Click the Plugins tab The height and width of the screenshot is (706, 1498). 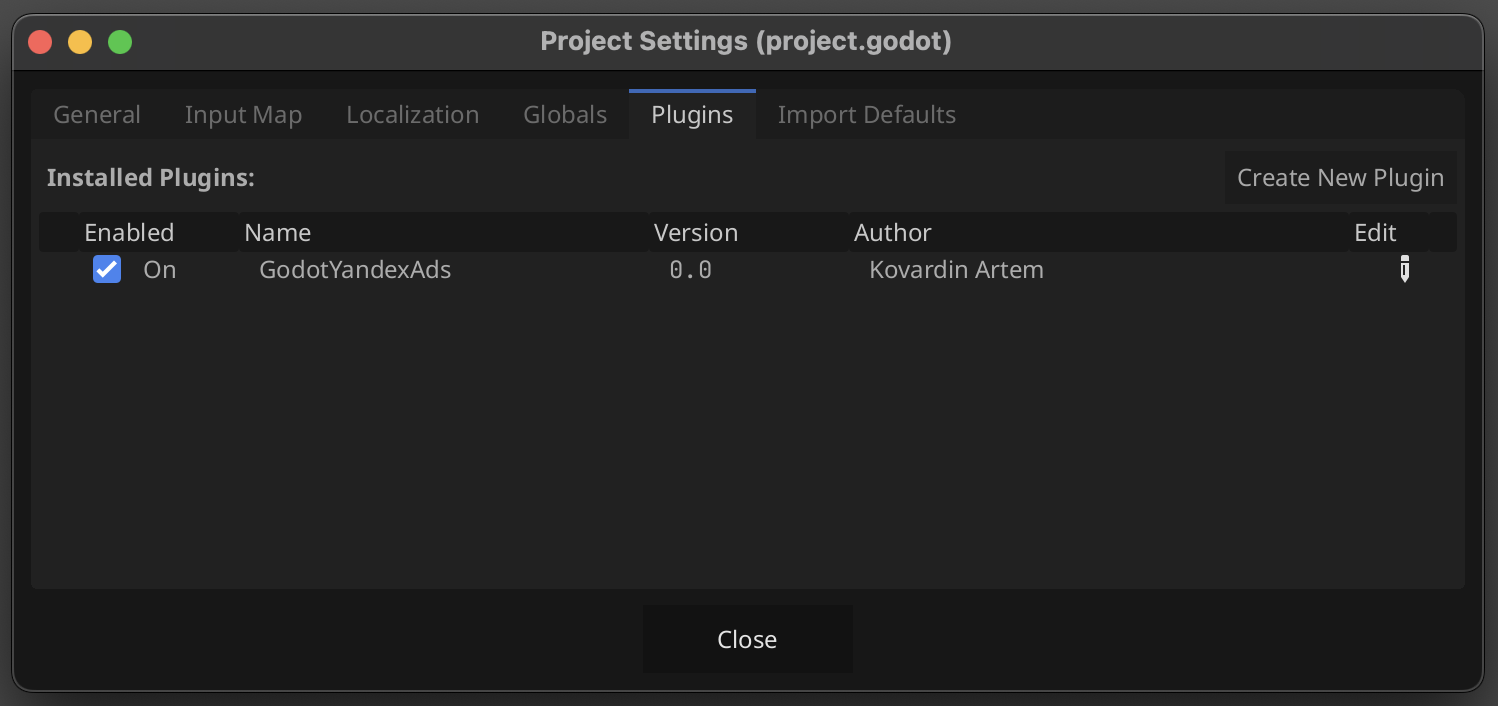pos(692,115)
